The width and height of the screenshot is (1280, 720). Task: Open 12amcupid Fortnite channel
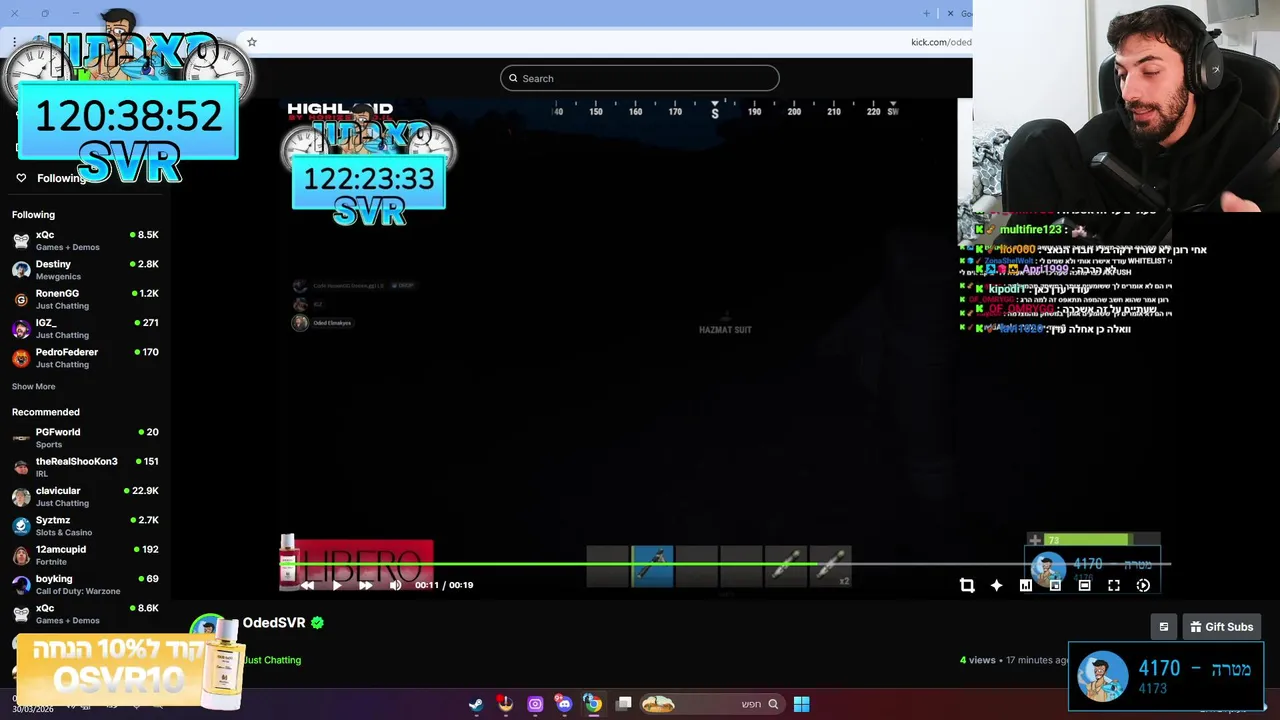pyautogui.click(x=85, y=555)
